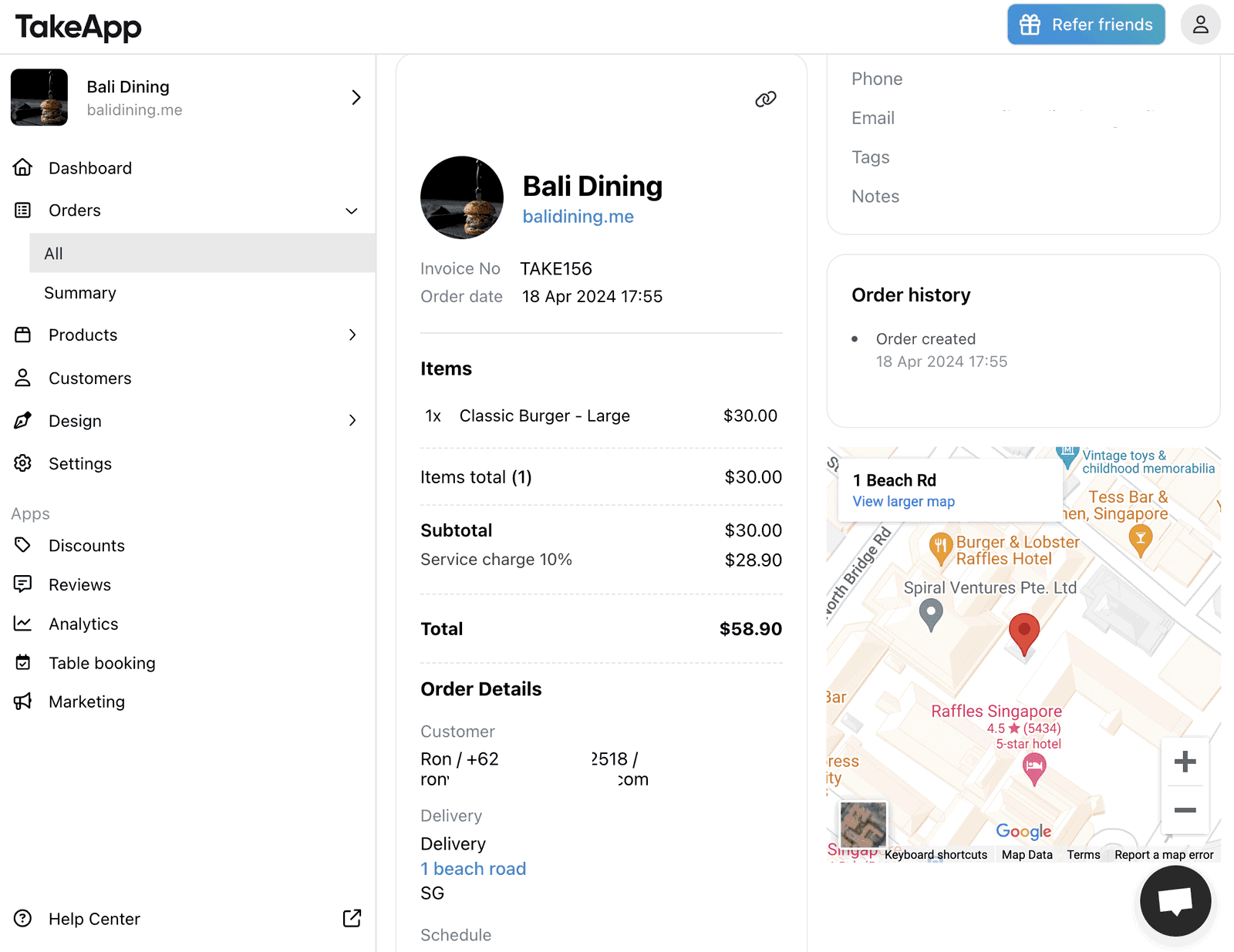Click the Tess Bar cocktail map marker
The width and height of the screenshot is (1234, 952).
tap(1140, 540)
